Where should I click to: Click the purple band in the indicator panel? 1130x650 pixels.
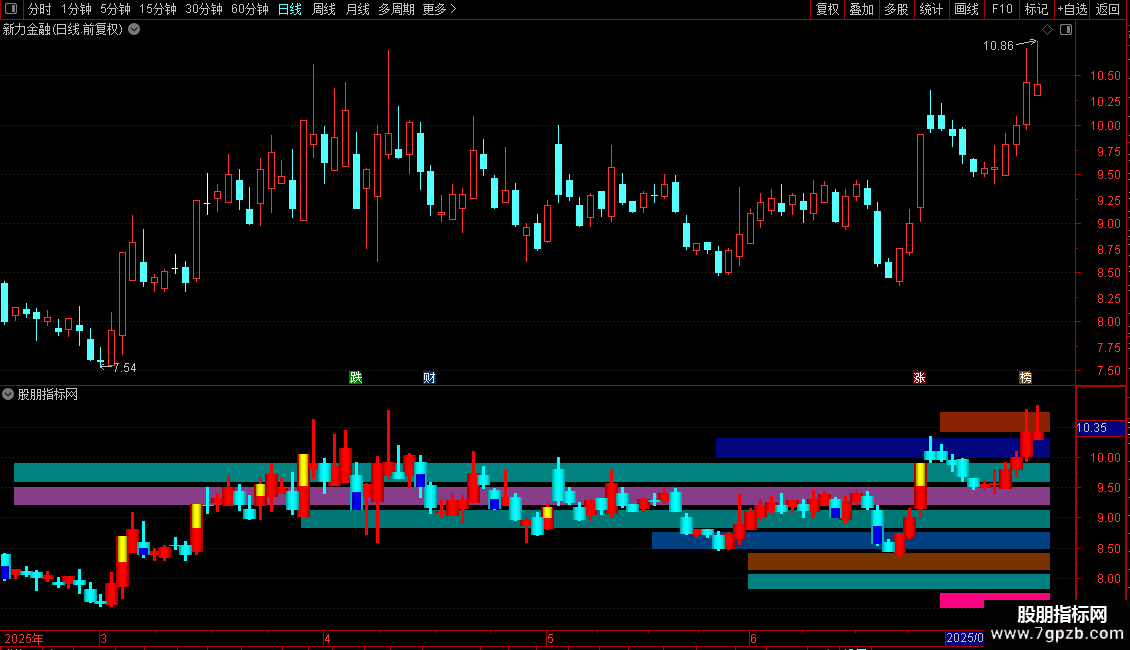[532, 496]
